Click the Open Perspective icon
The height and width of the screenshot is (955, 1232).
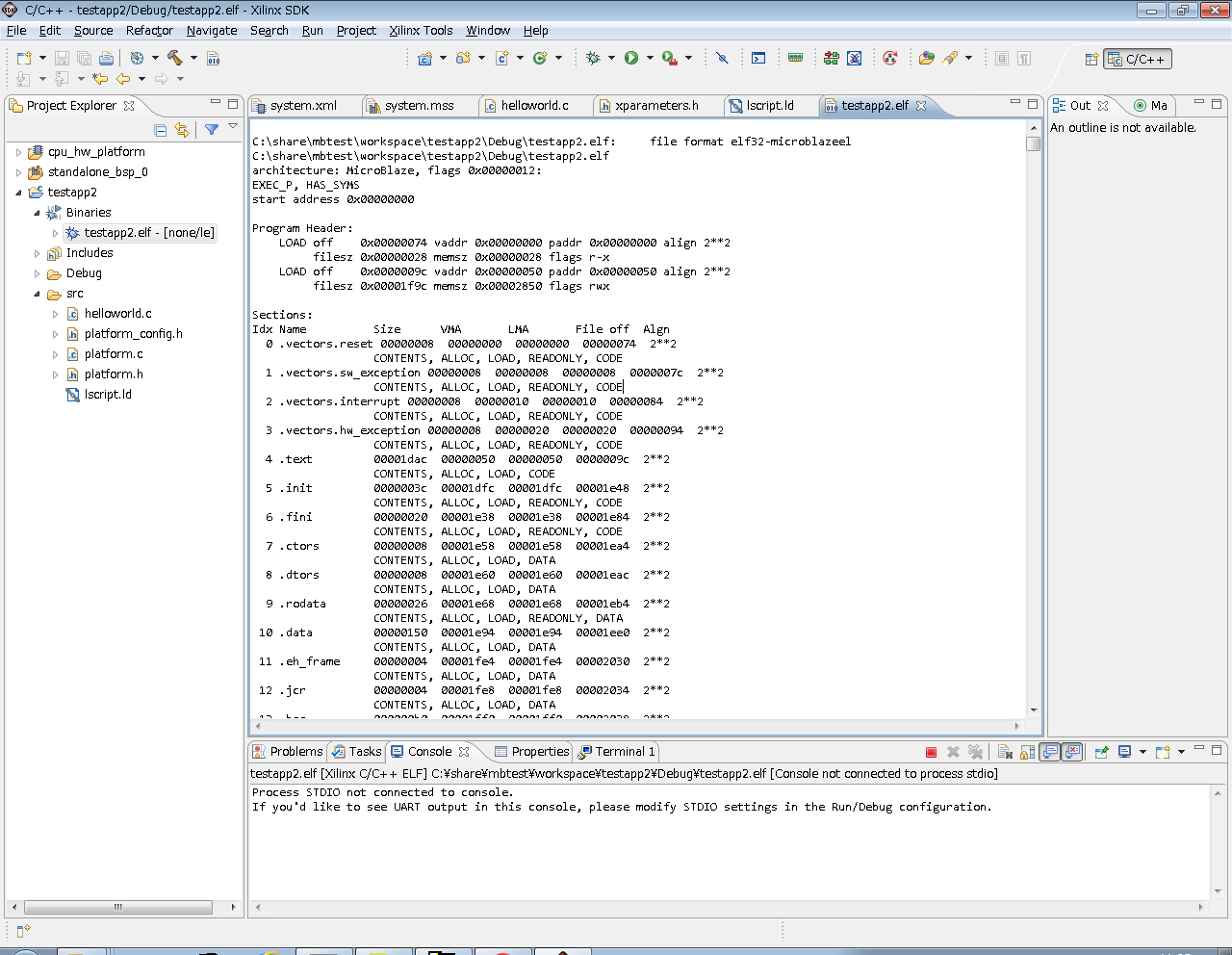point(1091,60)
